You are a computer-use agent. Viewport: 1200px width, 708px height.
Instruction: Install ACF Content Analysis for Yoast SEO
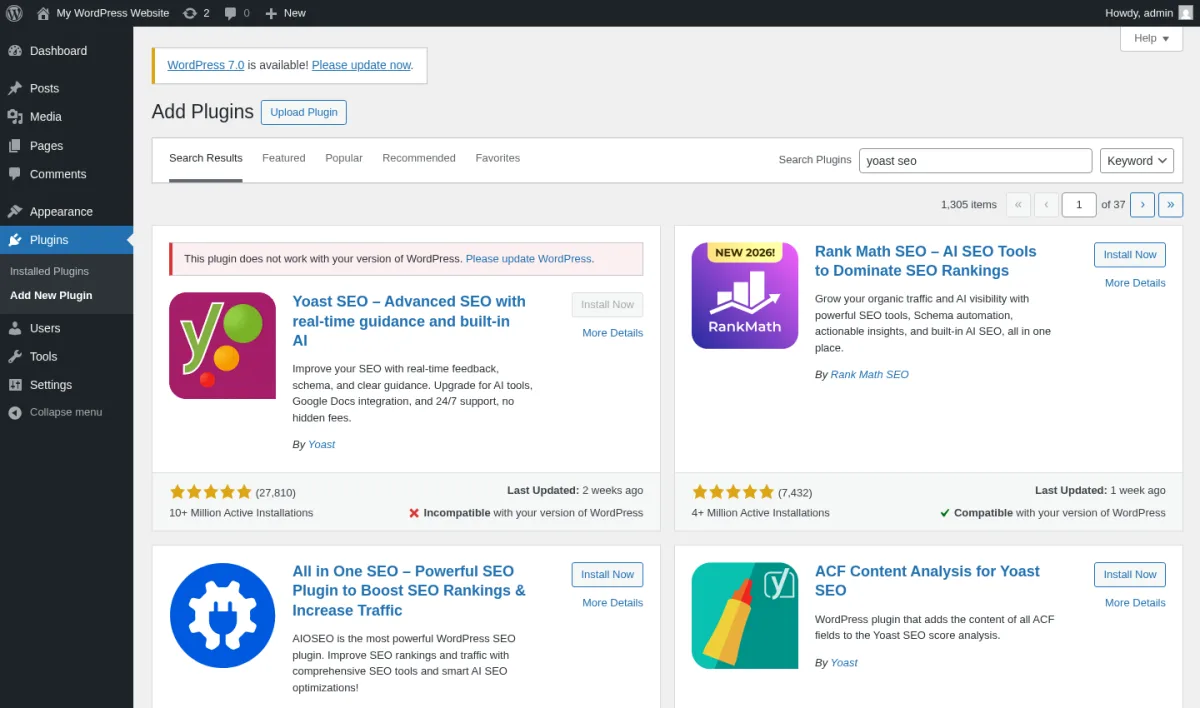1130,575
